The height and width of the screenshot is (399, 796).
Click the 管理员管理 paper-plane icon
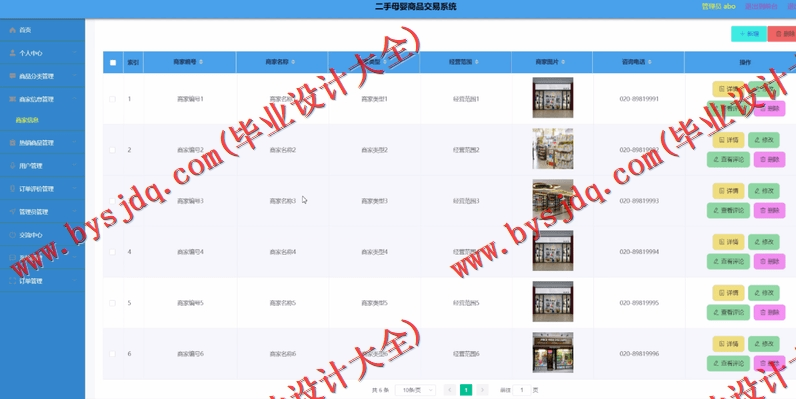13,212
